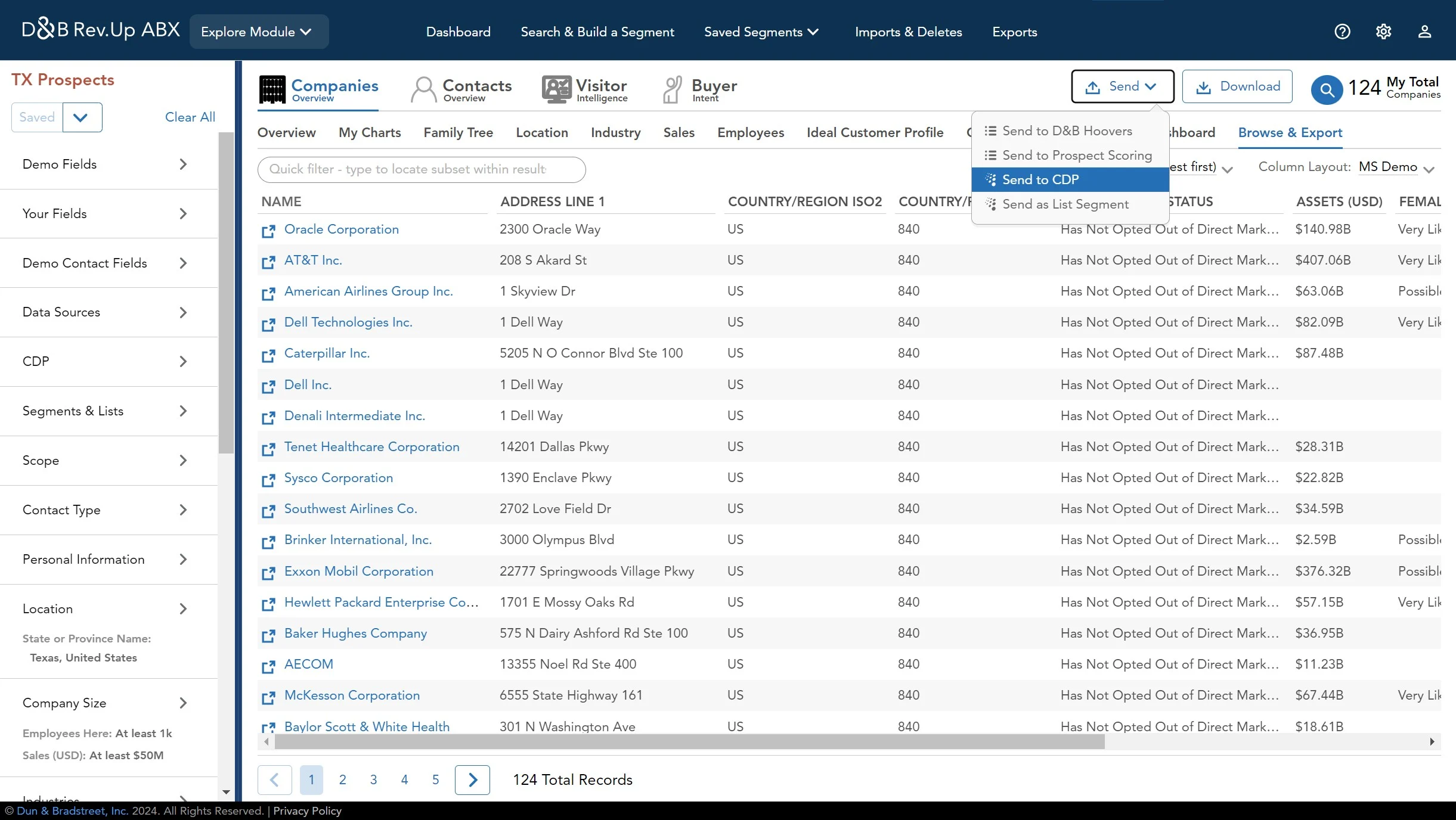Expand the Contact Type filter section

[109, 510]
